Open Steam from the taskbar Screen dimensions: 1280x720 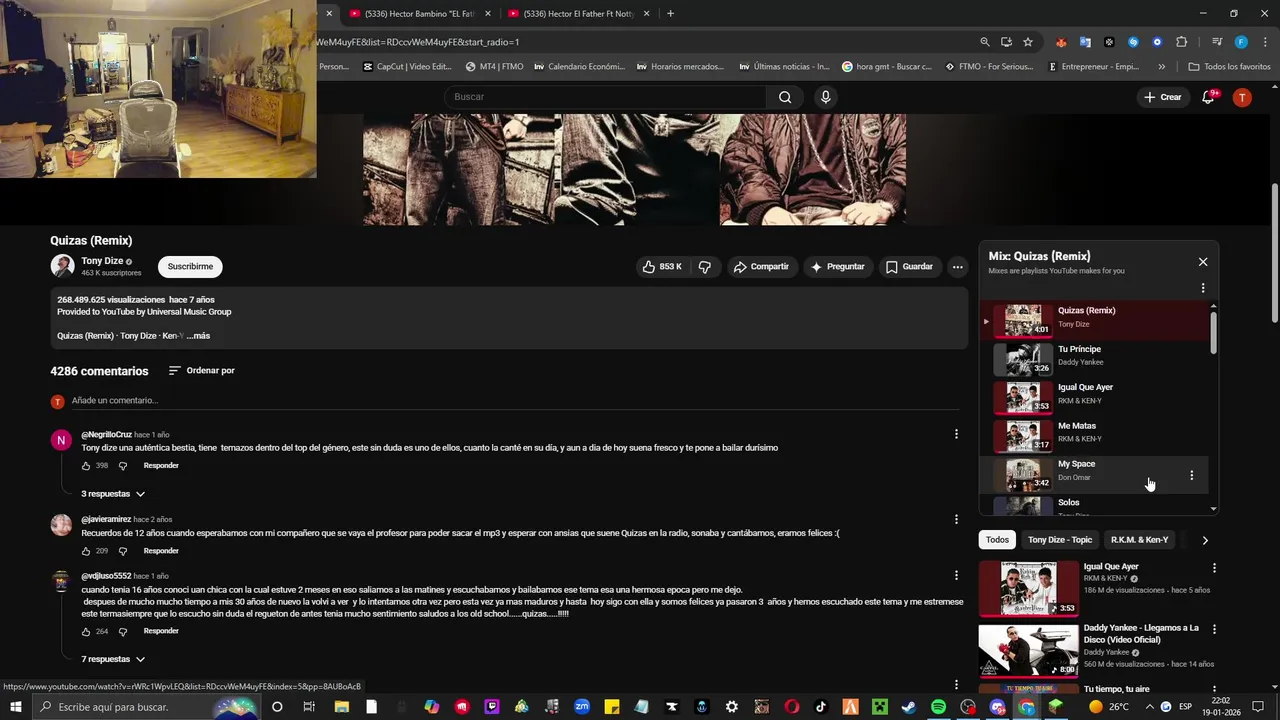click(908, 707)
